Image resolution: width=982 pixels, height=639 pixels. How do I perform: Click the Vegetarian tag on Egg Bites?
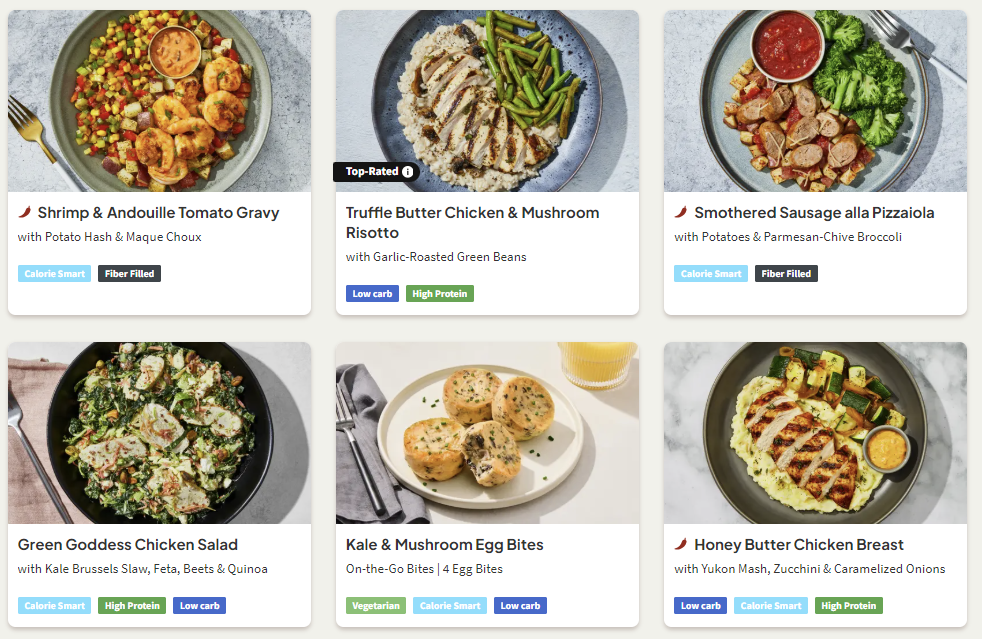pyautogui.click(x=376, y=605)
